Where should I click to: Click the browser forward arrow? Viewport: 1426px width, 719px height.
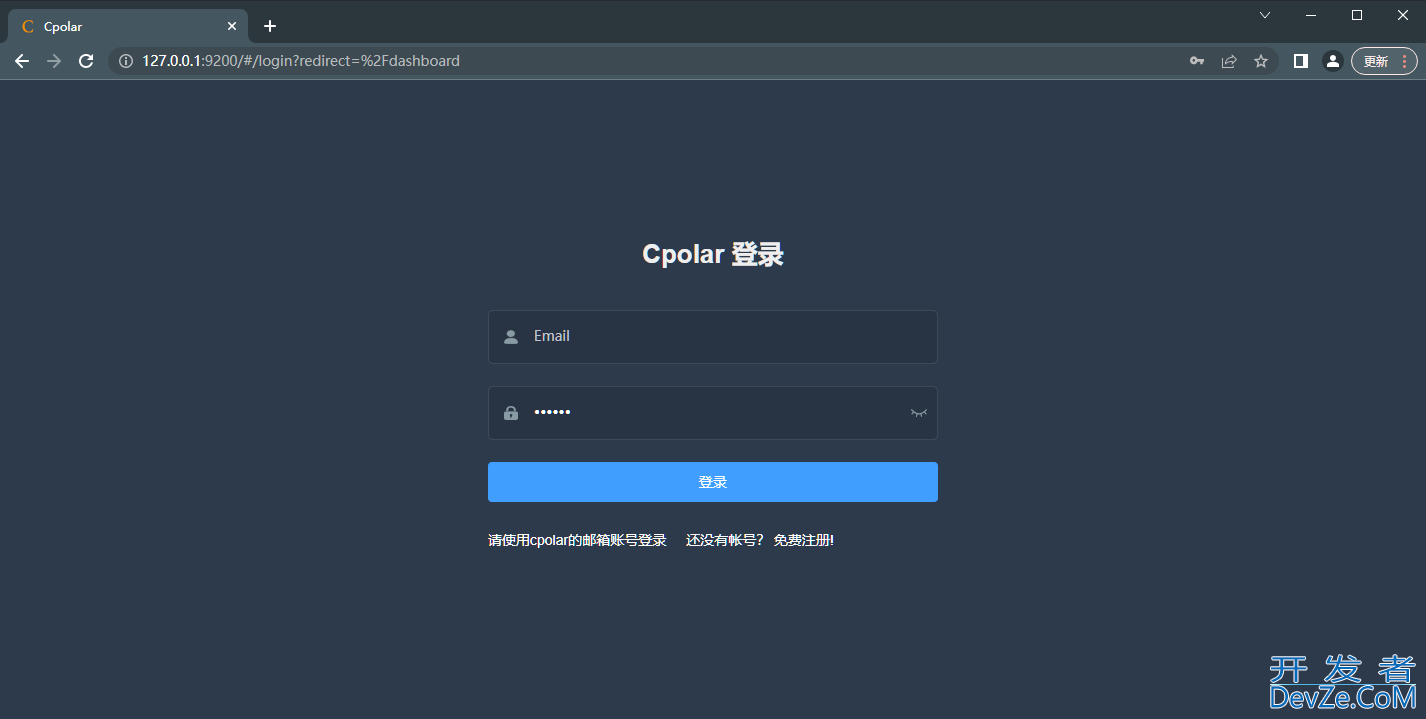pos(54,61)
